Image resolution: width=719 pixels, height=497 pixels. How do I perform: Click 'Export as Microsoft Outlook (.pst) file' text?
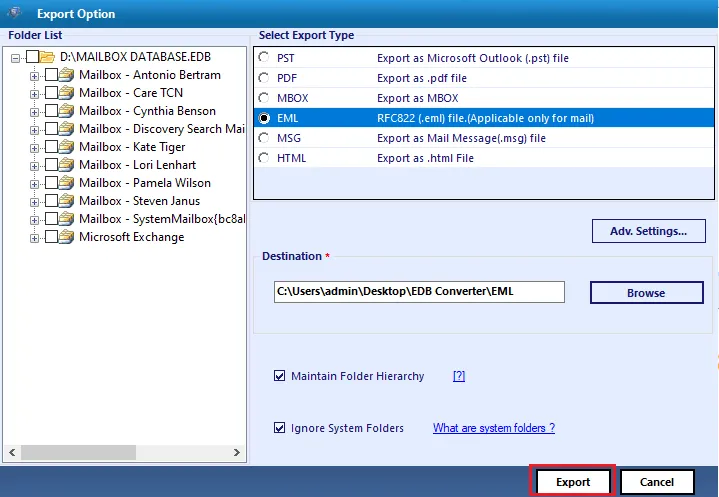click(473, 58)
